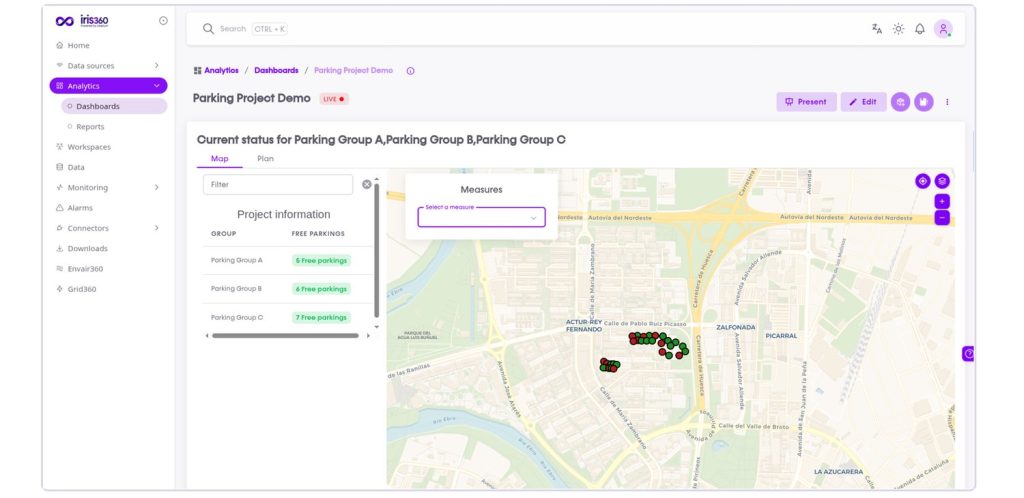
Task: Click the Grid360 bolt icon
Action: click(x=59, y=289)
